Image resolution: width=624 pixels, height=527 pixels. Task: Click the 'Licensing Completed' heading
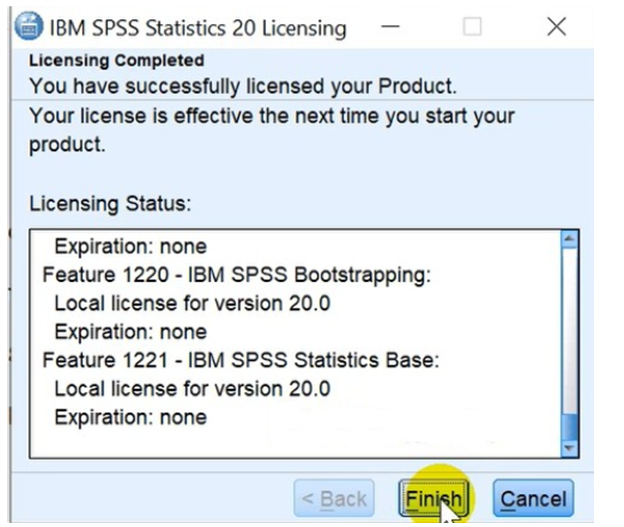[117, 61]
